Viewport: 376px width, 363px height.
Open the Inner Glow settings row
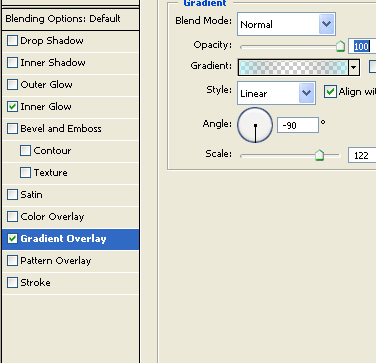pyautogui.click(x=71, y=107)
